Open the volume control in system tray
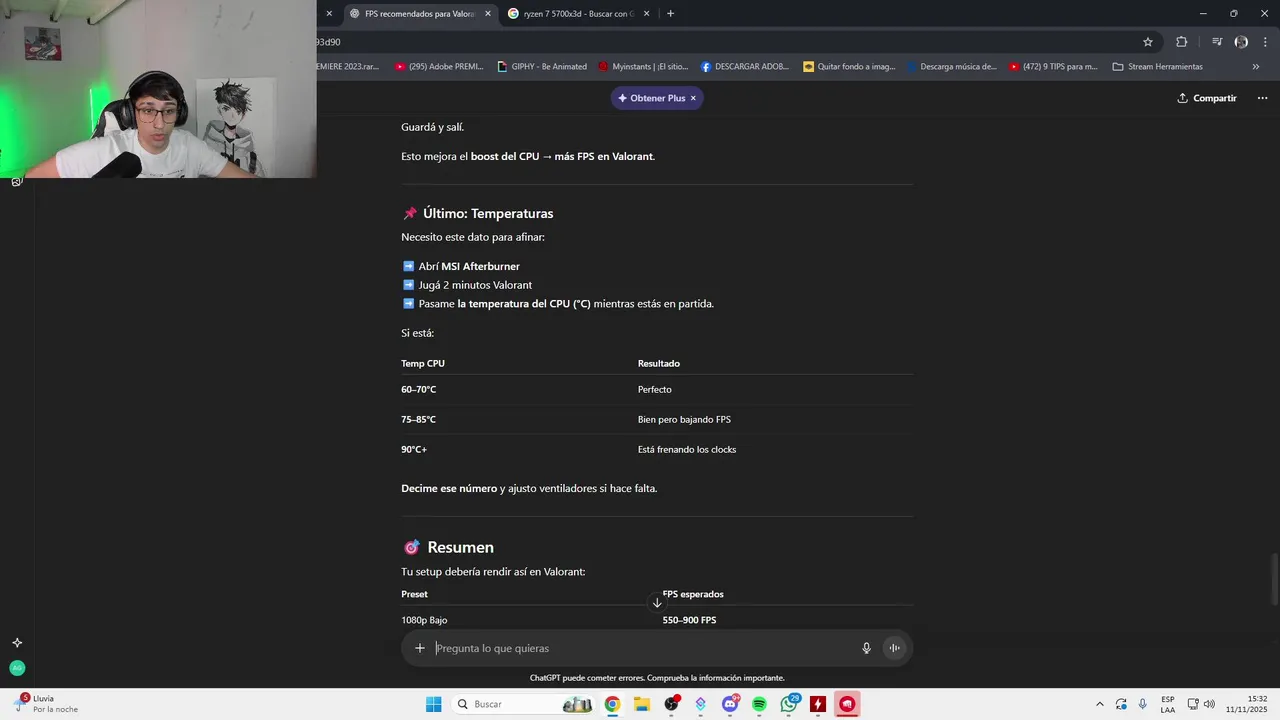The image size is (1280, 720). (x=1209, y=704)
